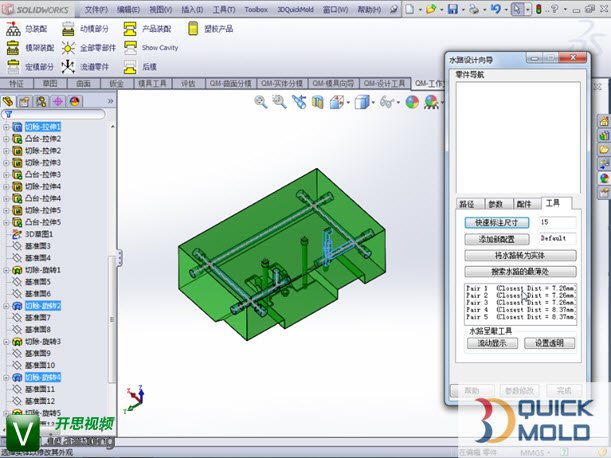Viewport: 611px width, 458px height.
Task: Open the Undo history dropdown arrow
Action: (506, 9)
